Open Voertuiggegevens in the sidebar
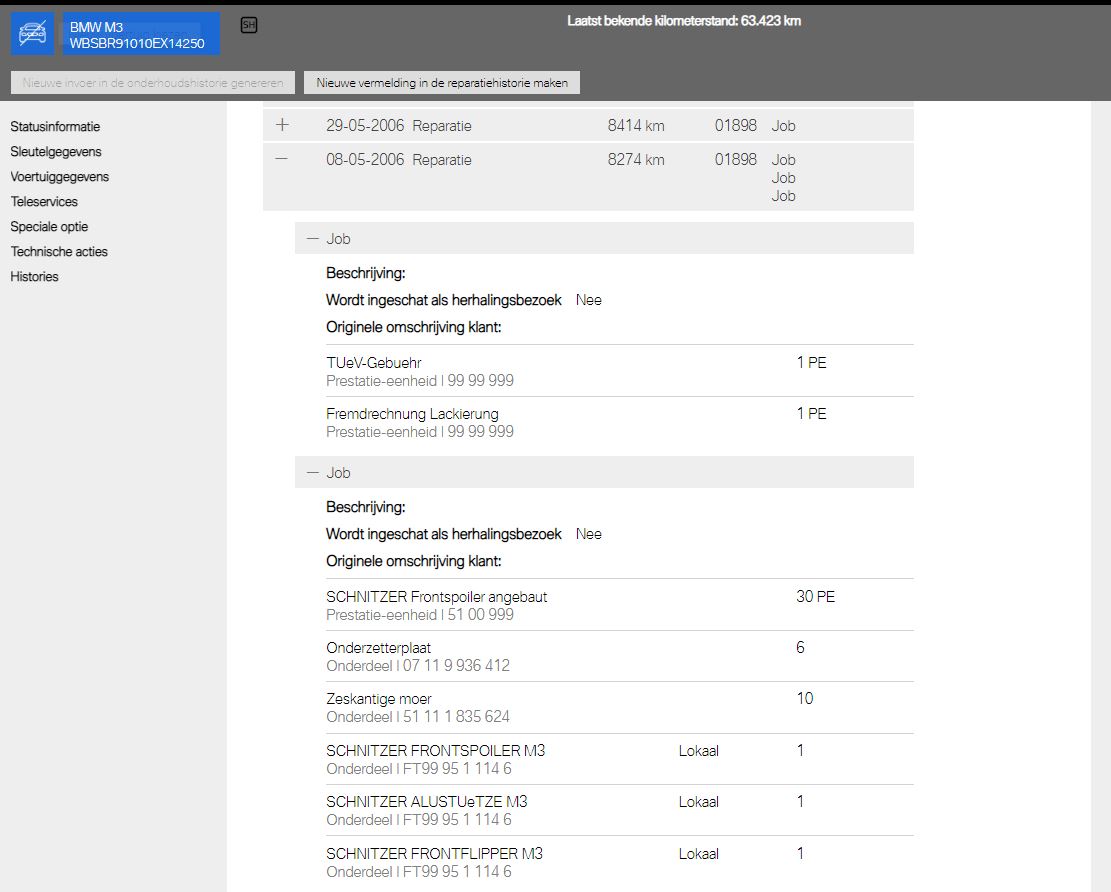 tap(60, 176)
